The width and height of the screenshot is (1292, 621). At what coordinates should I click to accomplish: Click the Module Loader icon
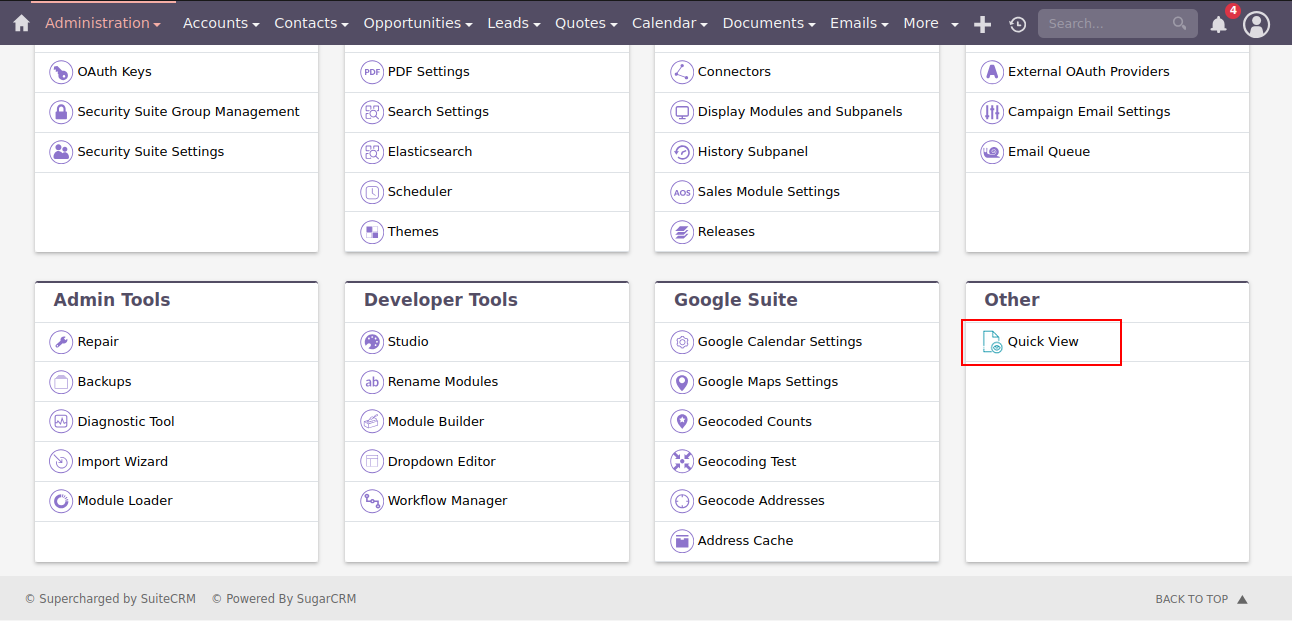point(61,501)
